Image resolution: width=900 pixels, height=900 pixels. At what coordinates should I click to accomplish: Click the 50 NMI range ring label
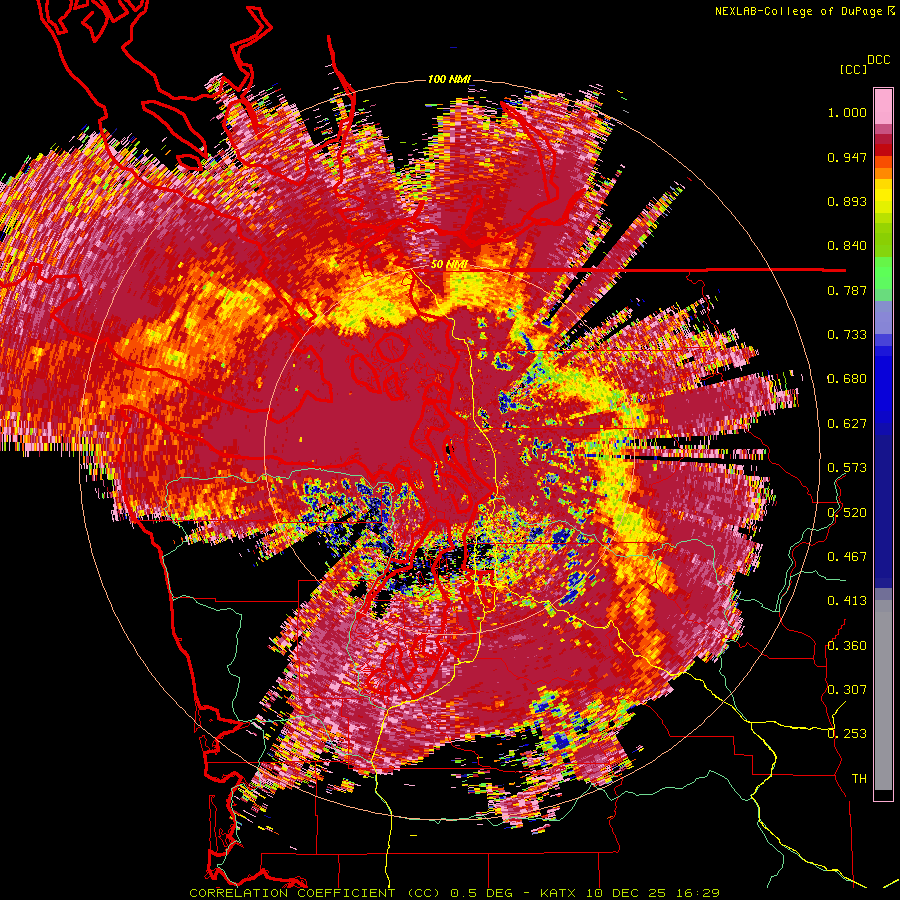449,265
